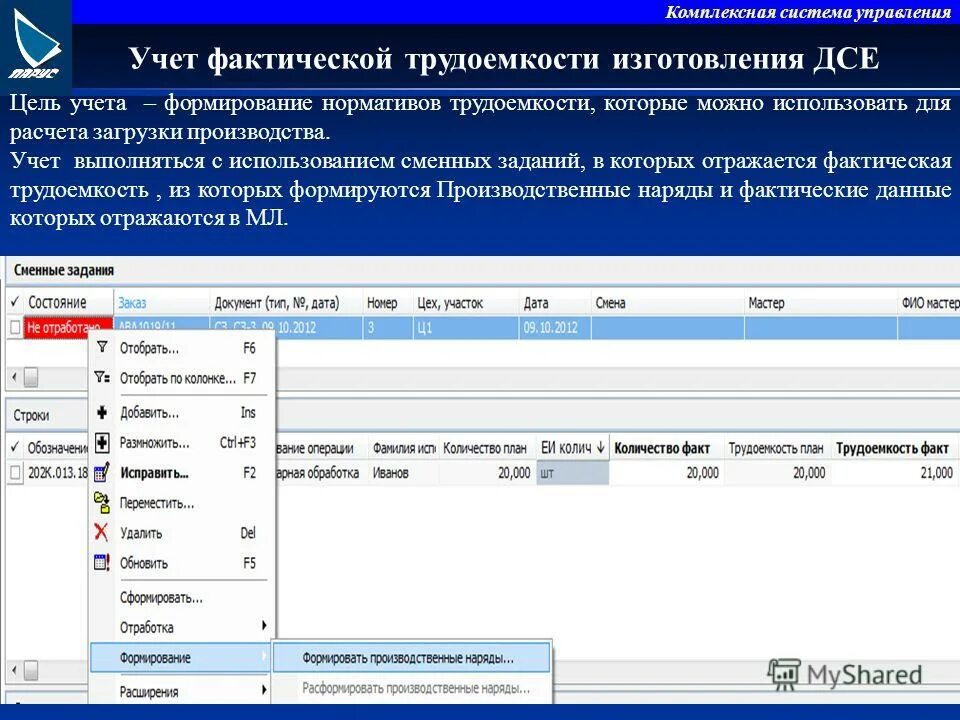Click the red X icon beside Удалить
The width and height of the screenshot is (960, 720).
[102, 532]
